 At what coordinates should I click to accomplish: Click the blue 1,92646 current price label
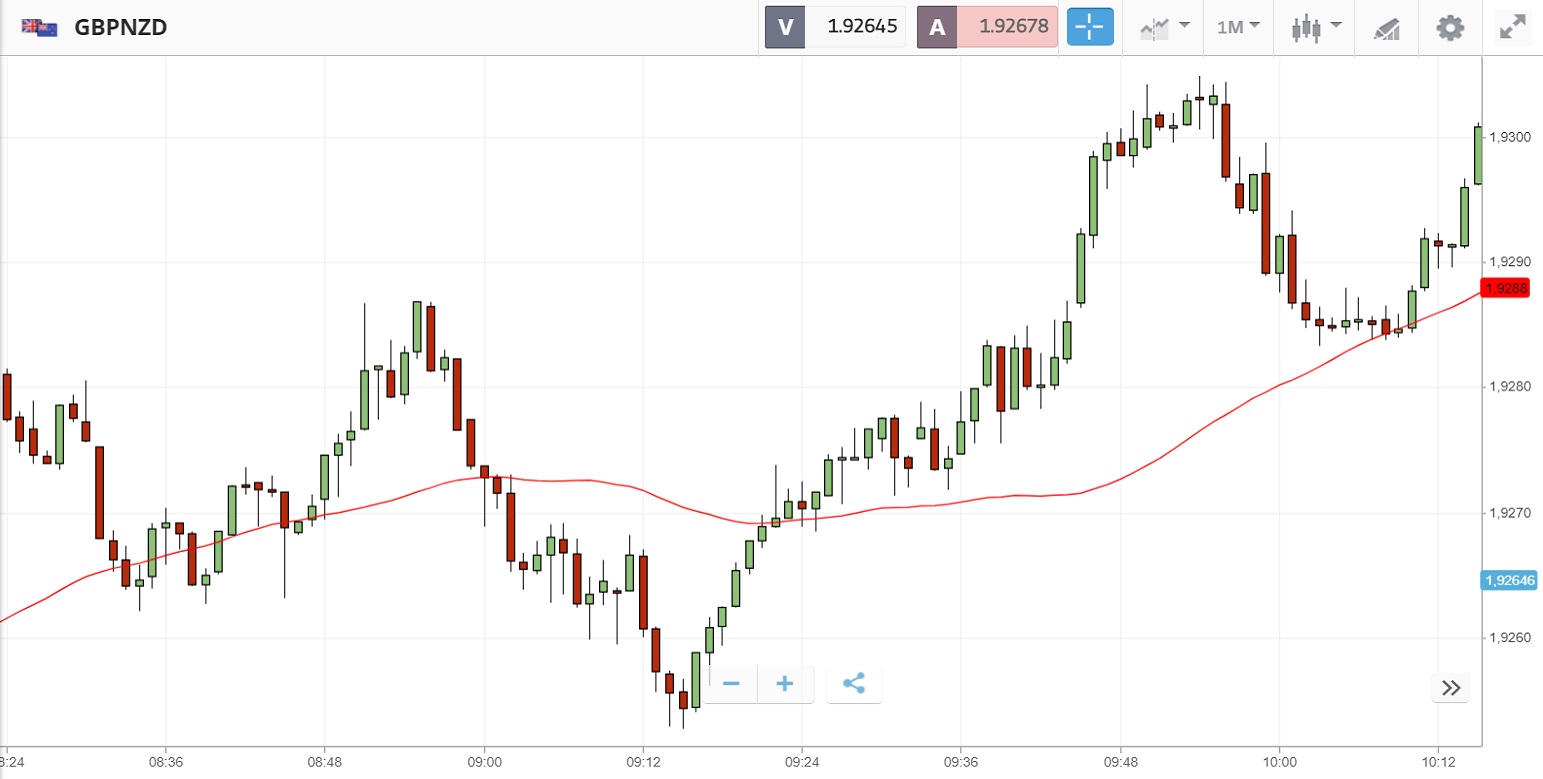pyautogui.click(x=1509, y=580)
